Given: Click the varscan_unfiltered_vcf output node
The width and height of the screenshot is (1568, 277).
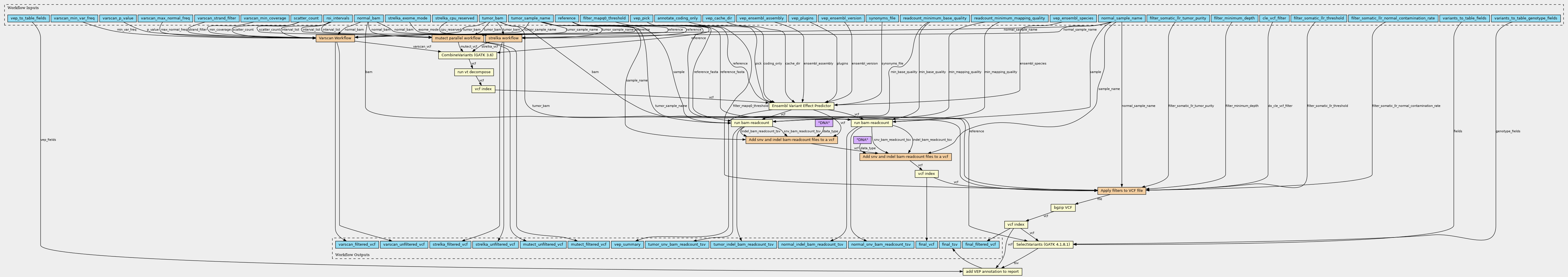Looking at the screenshot, I should coord(403,245).
